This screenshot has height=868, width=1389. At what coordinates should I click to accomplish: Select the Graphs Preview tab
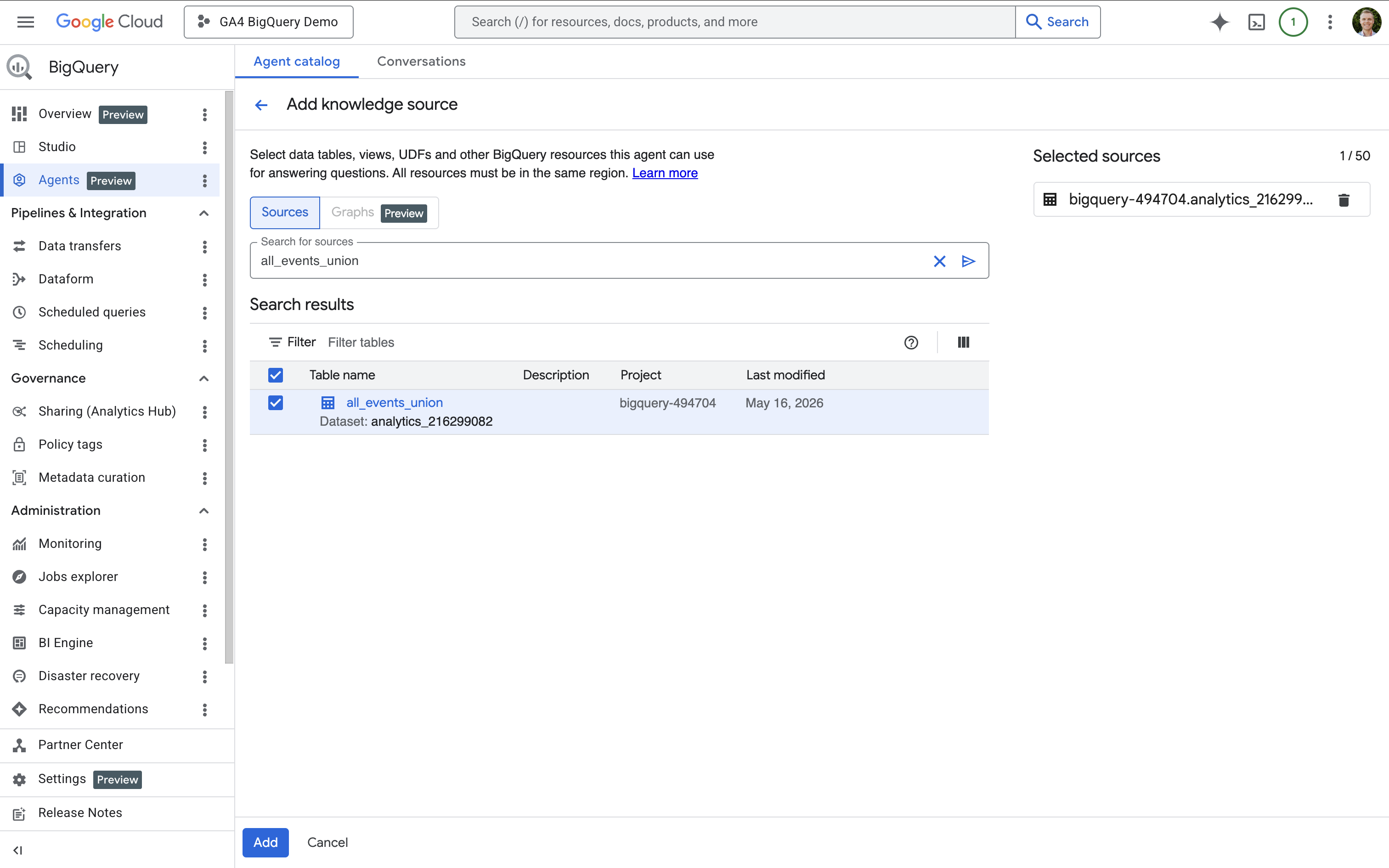tap(379, 212)
